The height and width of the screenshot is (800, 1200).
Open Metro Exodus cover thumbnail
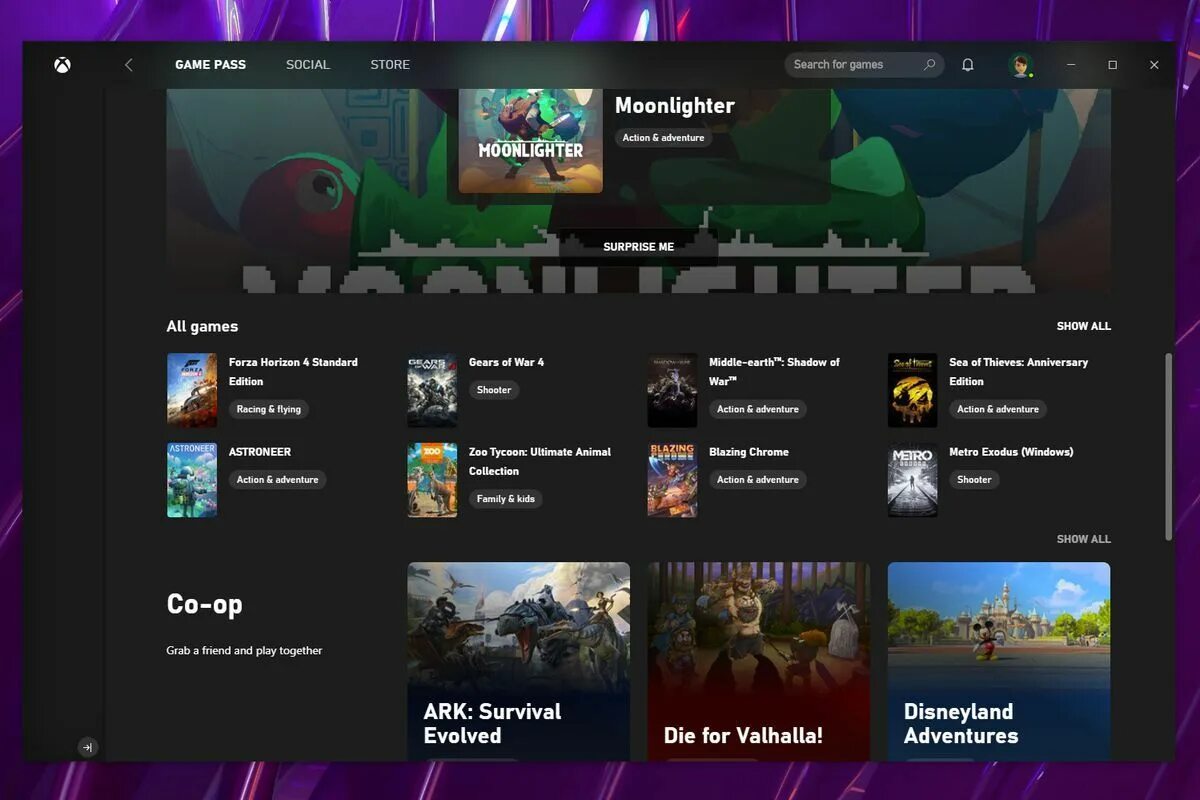tap(913, 480)
